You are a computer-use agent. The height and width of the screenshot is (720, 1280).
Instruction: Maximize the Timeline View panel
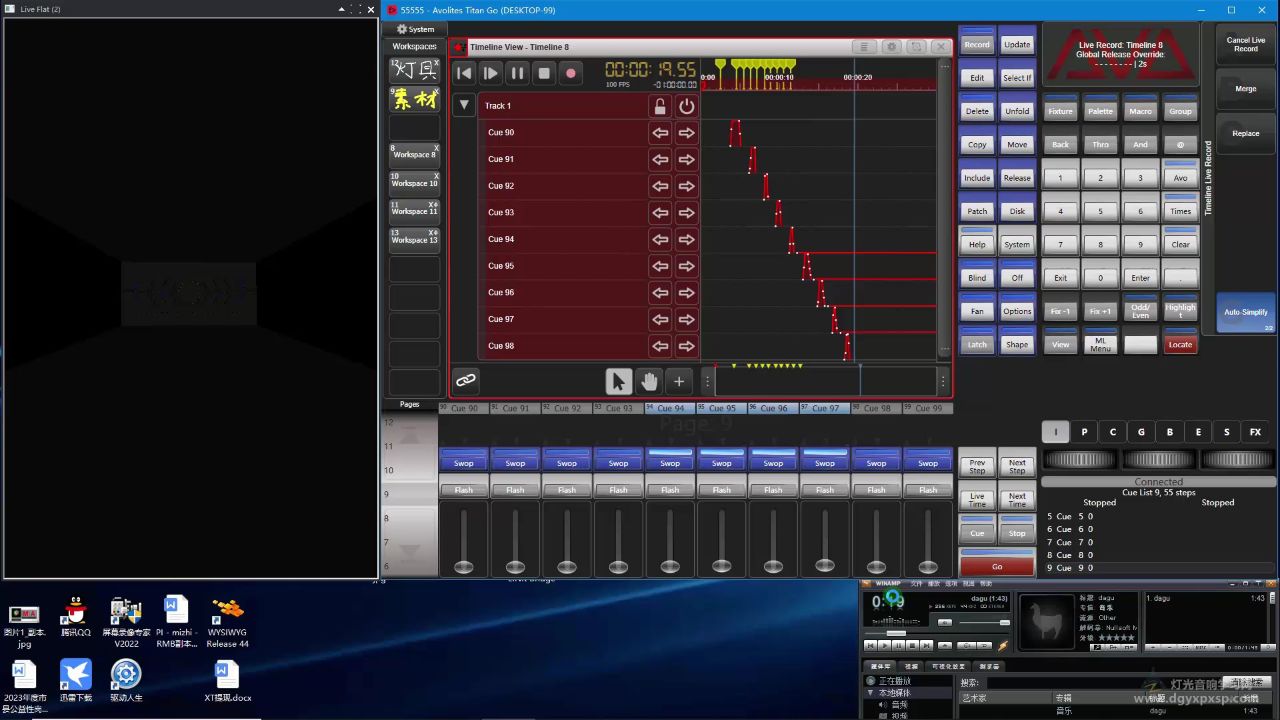916,47
